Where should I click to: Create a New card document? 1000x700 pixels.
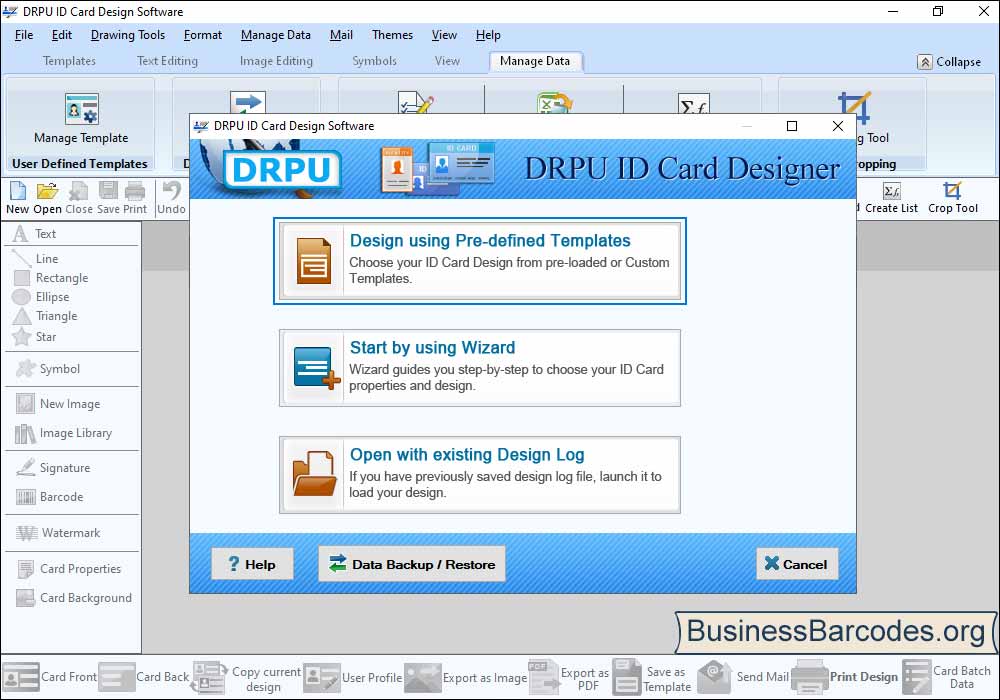18,198
